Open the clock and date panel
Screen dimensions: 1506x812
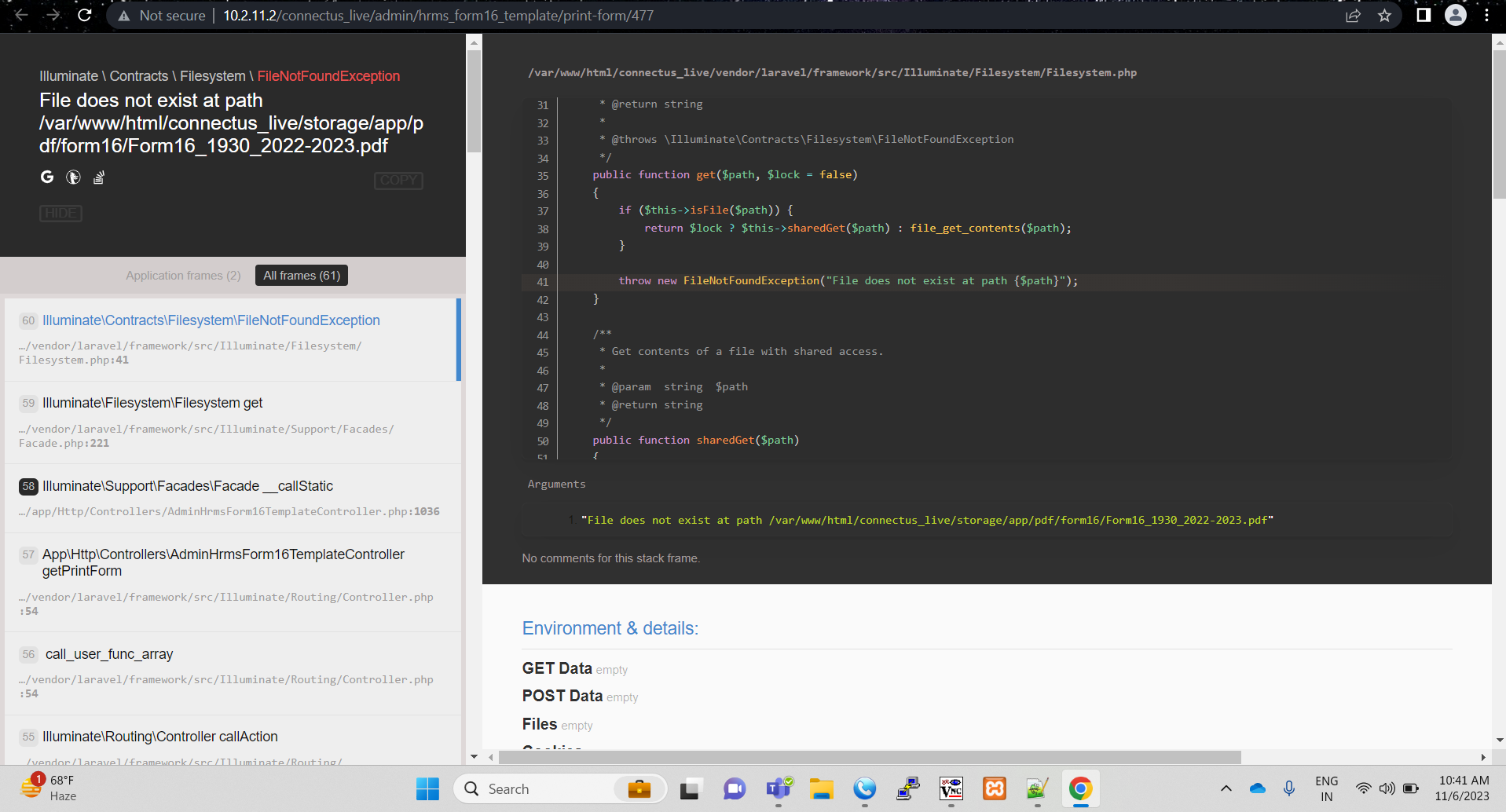(1463, 788)
